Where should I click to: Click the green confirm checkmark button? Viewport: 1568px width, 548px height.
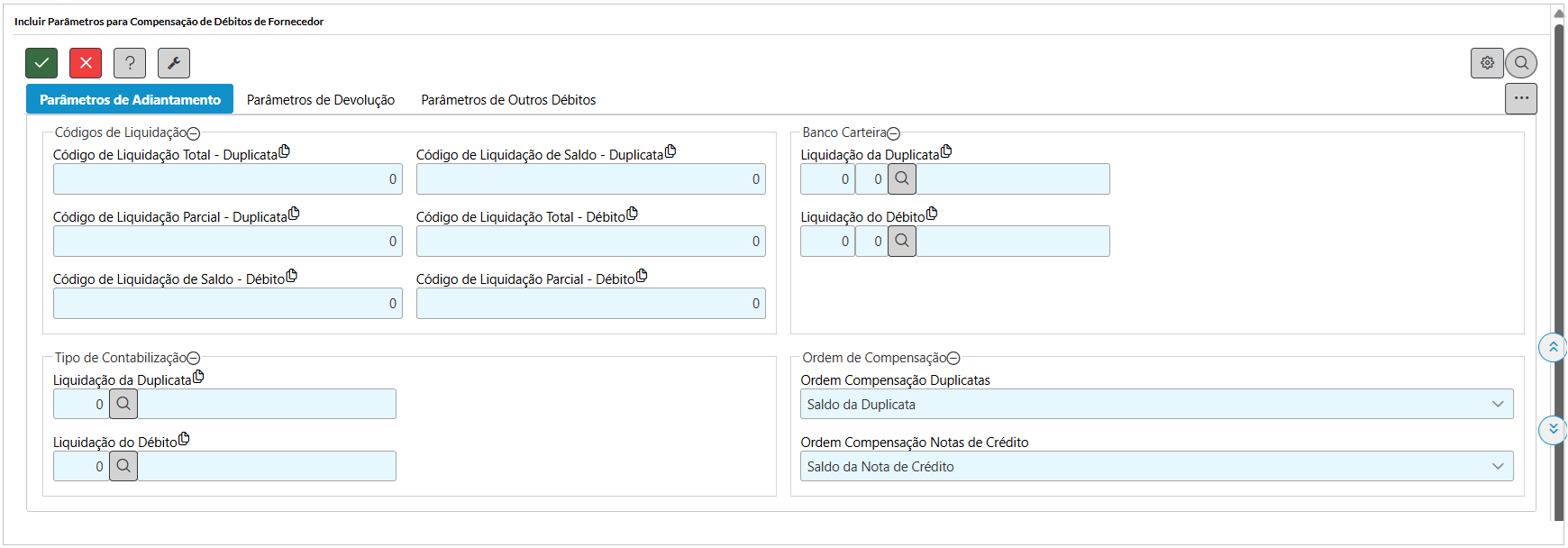coord(41,63)
